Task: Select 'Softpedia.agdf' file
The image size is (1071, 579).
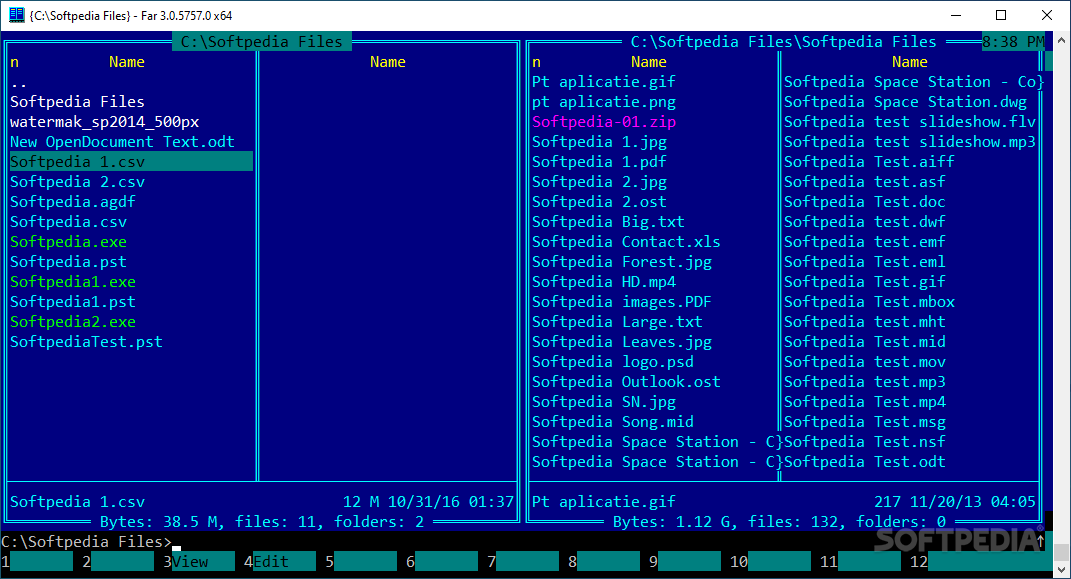Action: click(x=72, y=202)
